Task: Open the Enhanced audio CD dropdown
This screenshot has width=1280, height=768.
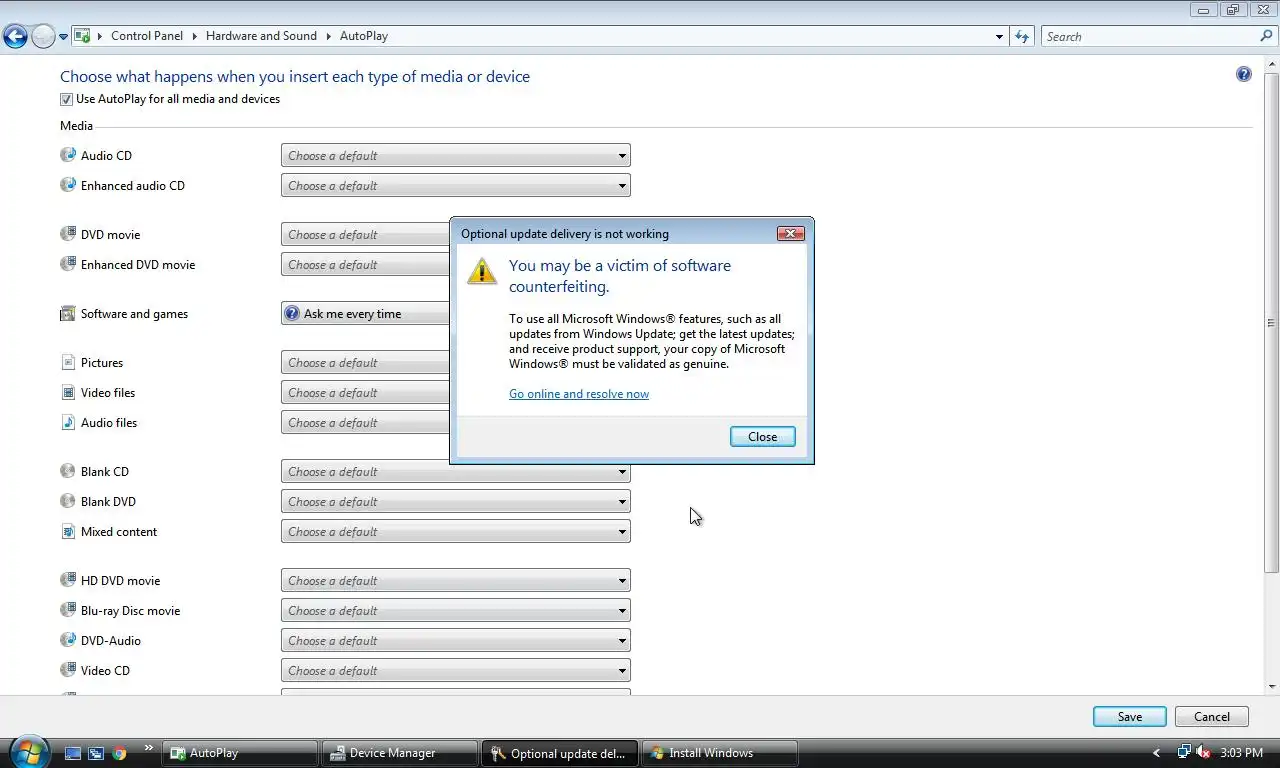Action: point(455,185)
